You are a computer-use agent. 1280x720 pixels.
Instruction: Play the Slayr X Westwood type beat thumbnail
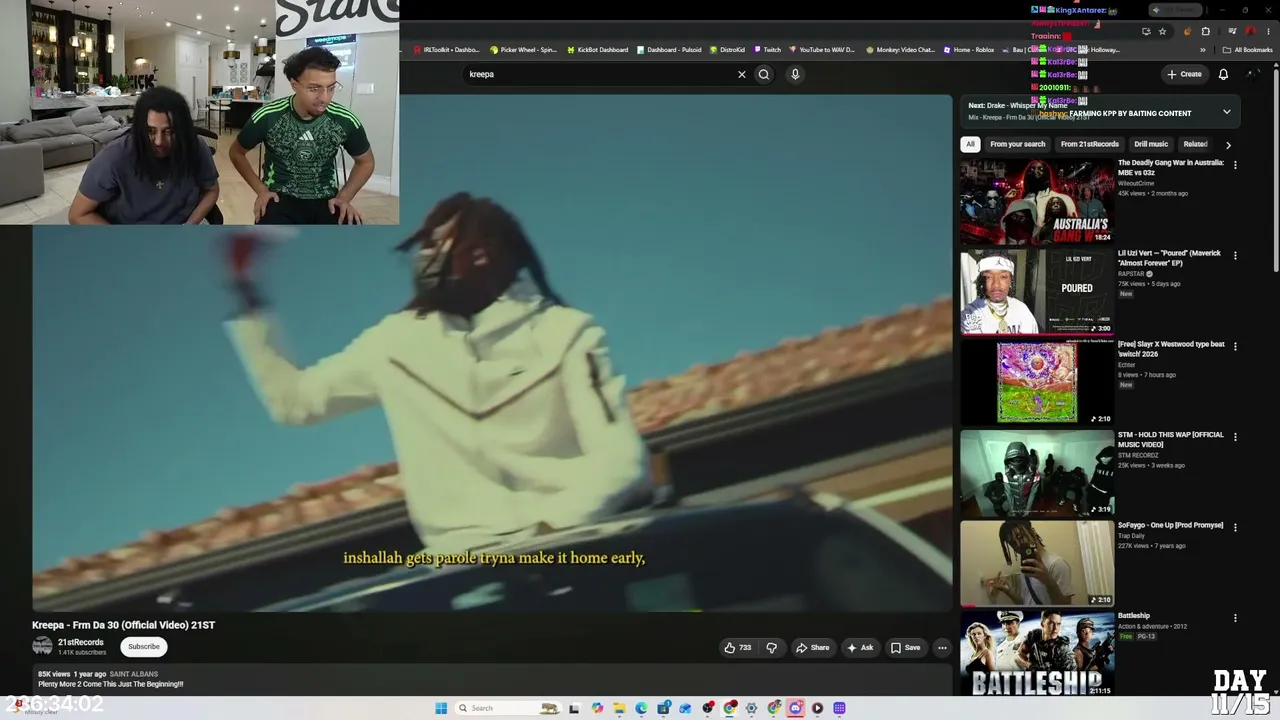click(1037, 383)
